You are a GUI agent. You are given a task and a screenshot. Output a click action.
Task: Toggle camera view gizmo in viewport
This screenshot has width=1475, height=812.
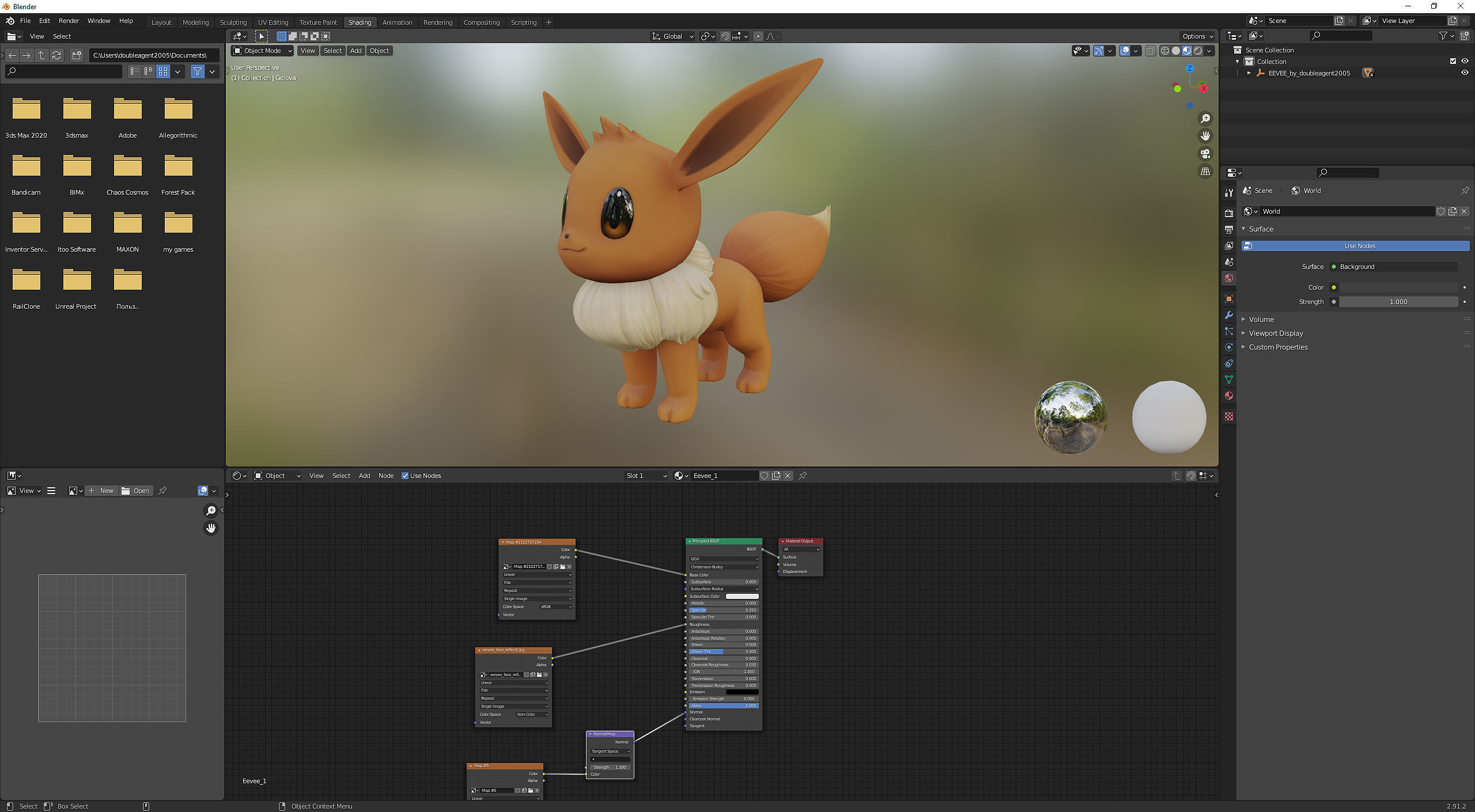[1205, 154]
